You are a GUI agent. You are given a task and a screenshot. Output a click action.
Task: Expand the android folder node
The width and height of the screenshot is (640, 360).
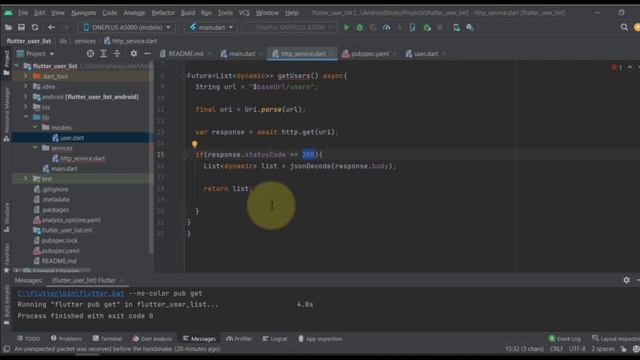(26, 97)
